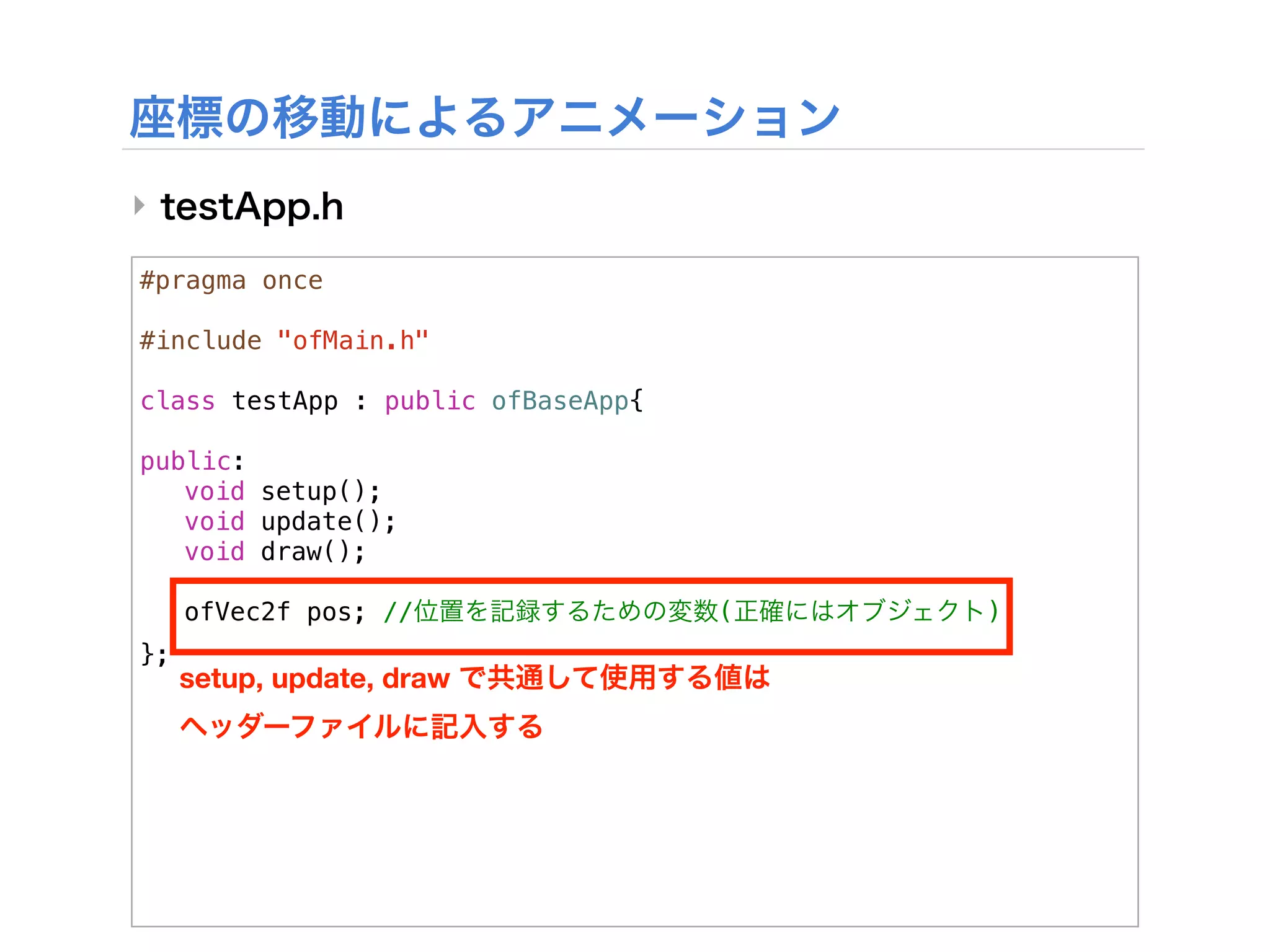Click the 'void draw();' declaration
1270x952 pixels.
[275, 552]
